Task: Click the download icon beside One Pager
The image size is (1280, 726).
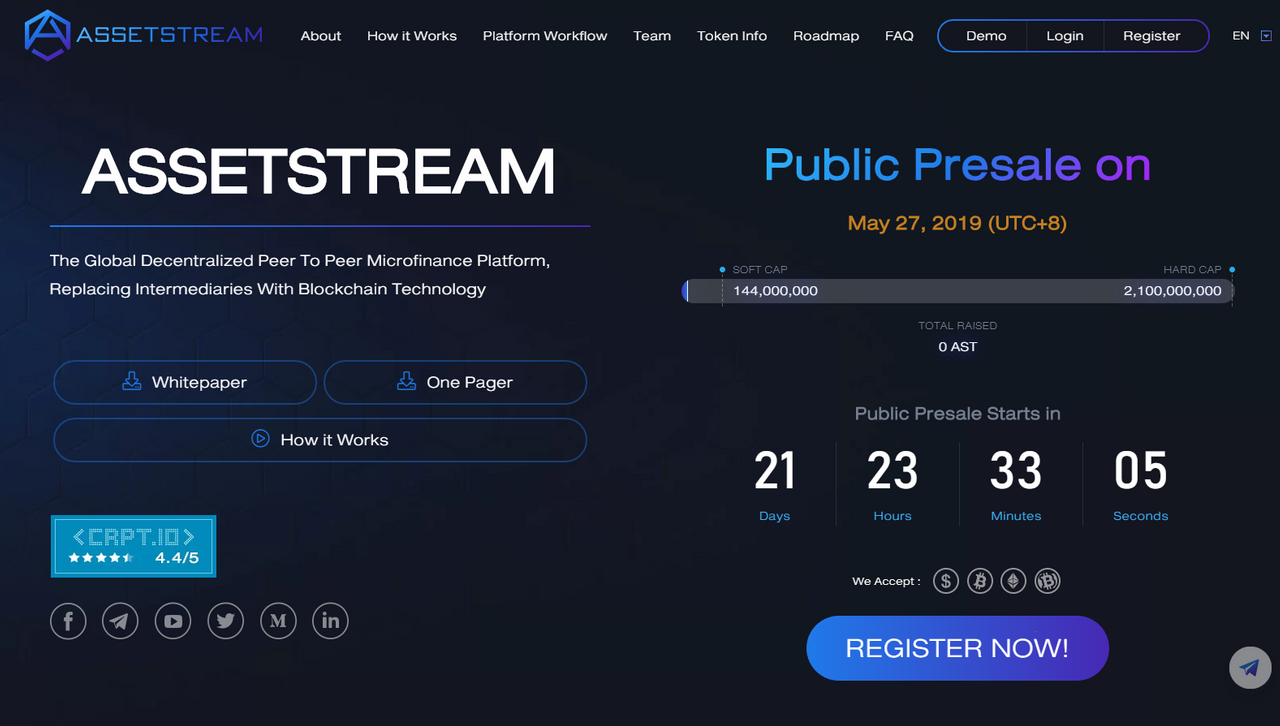Action: coord(406,381)
